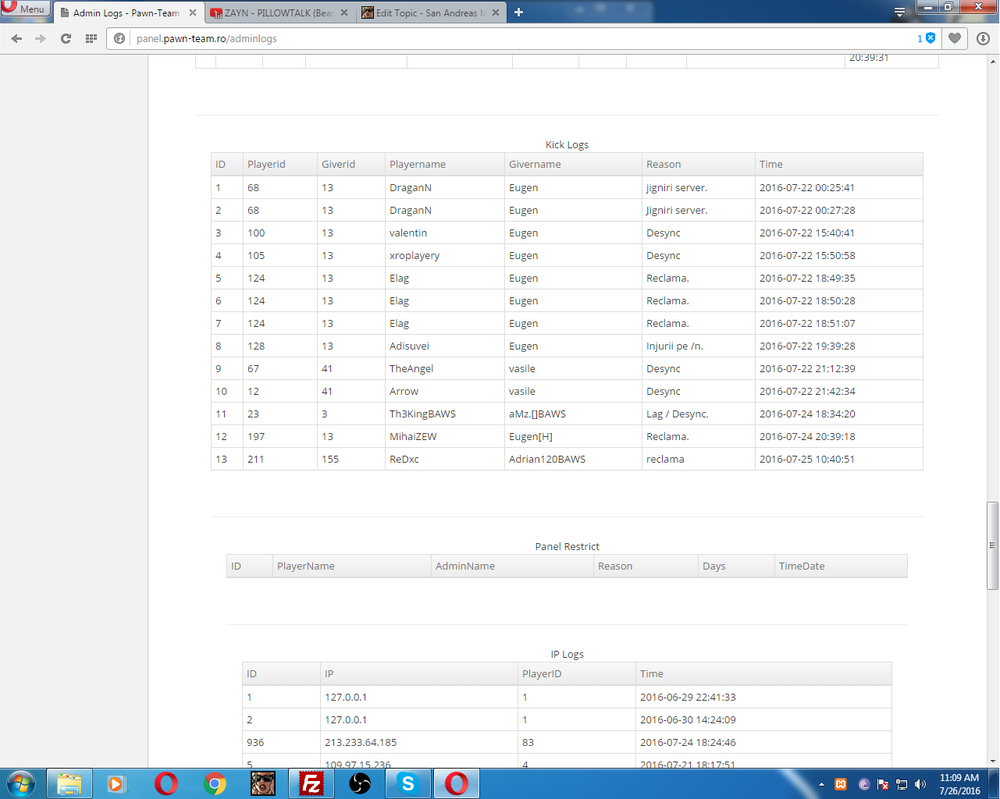Viewport: 1000px width, 799px height.
Task: Open the Windows Start button
Action: (x=21, y=784)
